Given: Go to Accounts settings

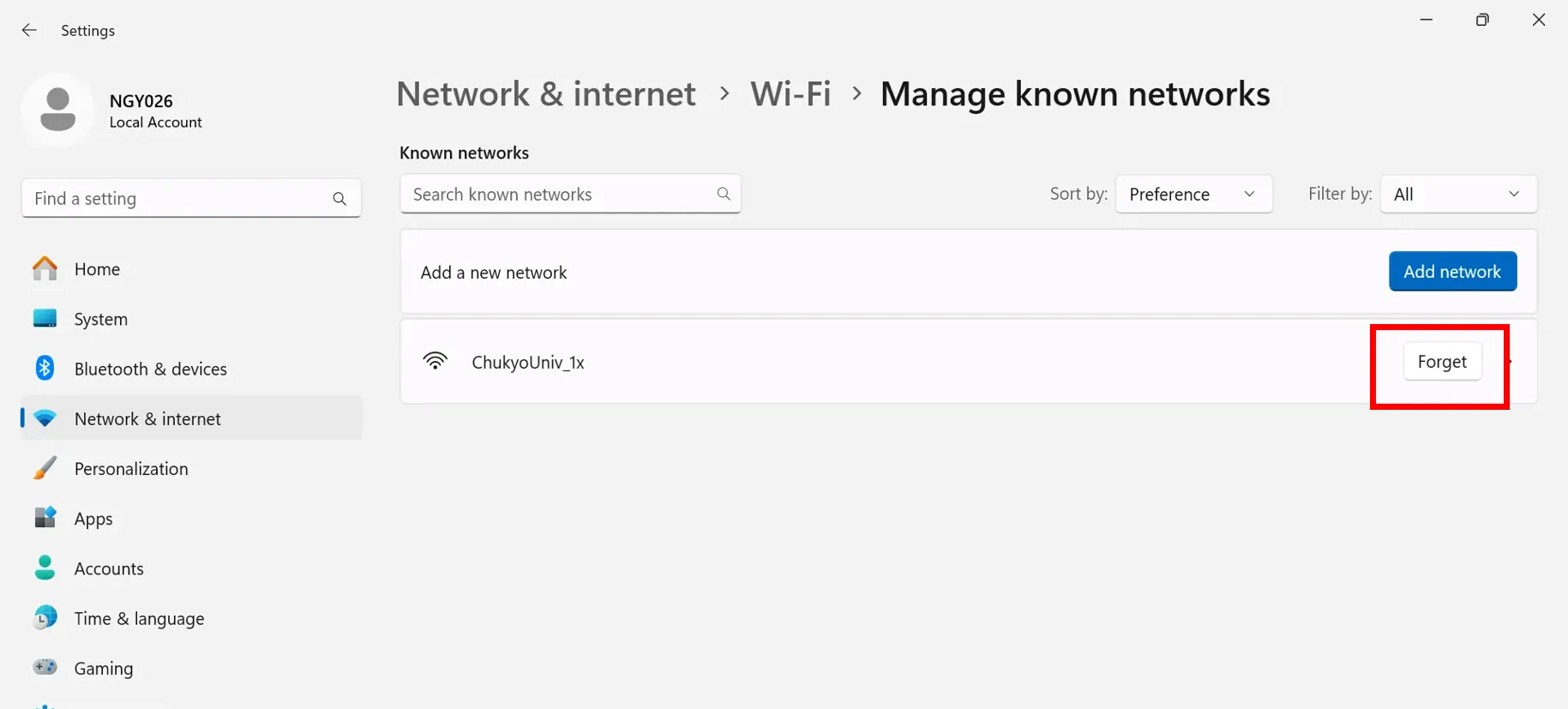Looking at the screenshot, I should 109,568.
